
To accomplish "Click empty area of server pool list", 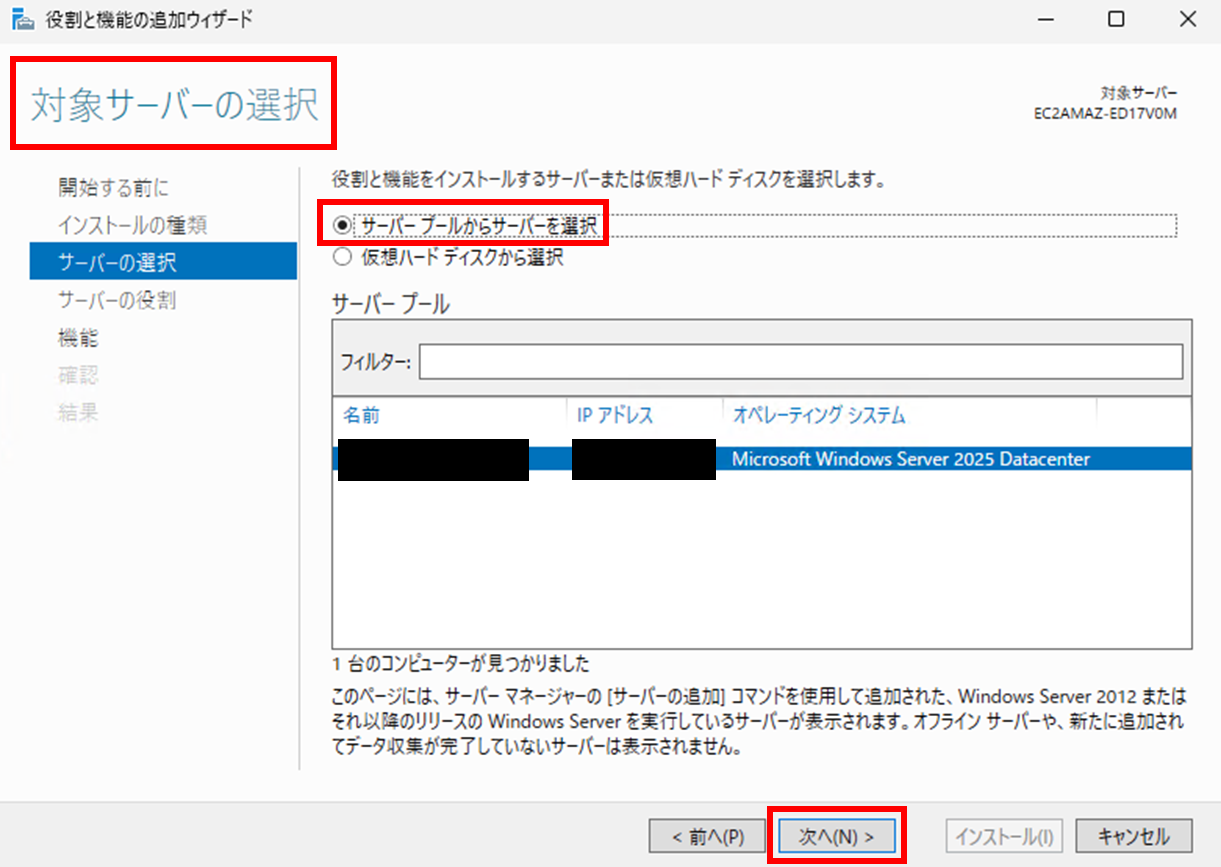I will pyautogui.click(x=760, y=570).
